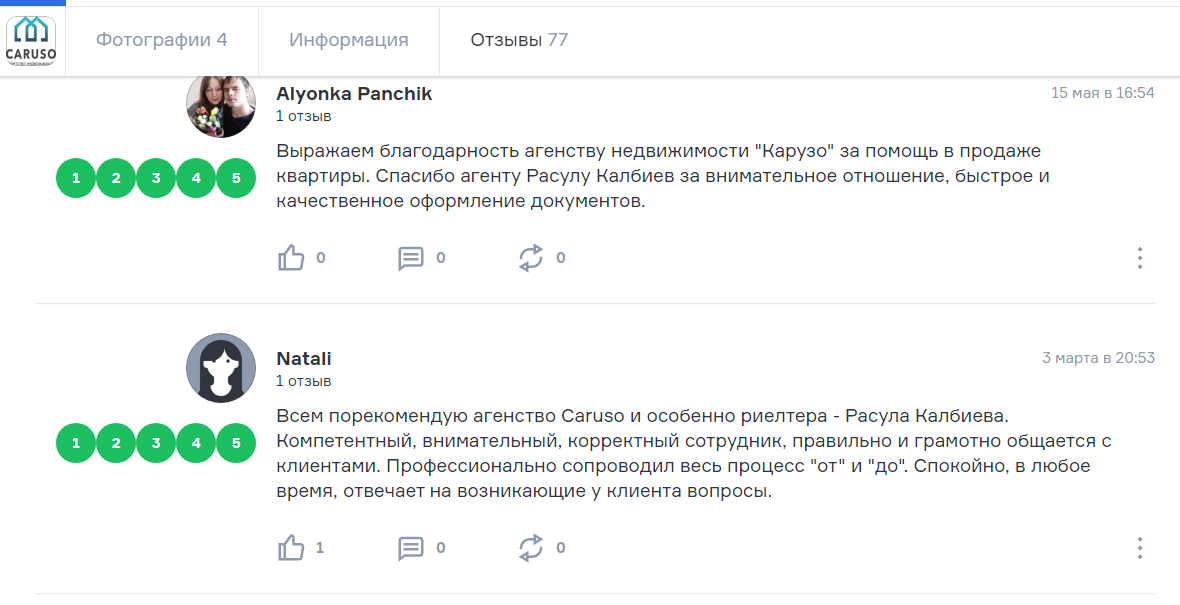Click the 3 марта в 20:53 timestamp
Viewport: 1180px width, 605px height.
pos(1098,358)
